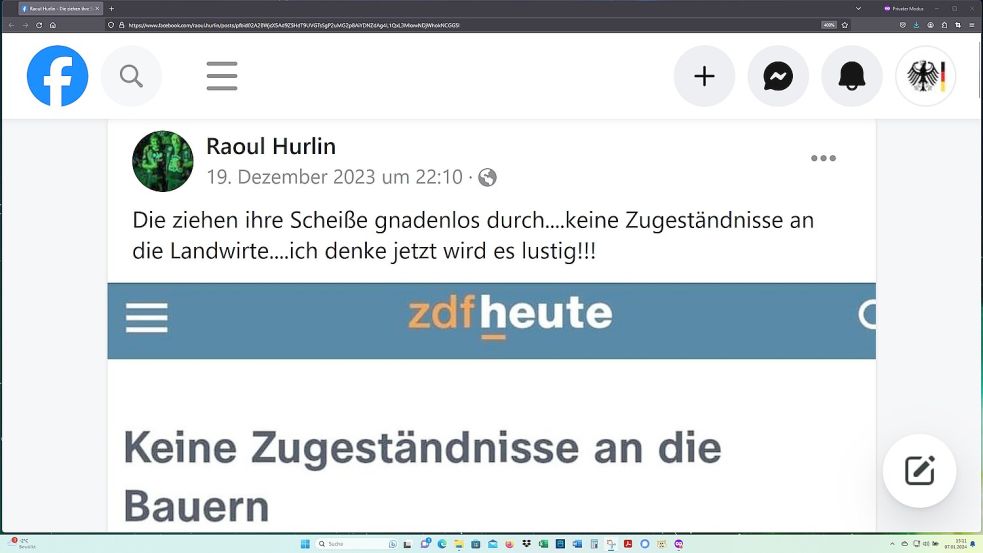Open the create plus menu
Screen dimensions: 983x553
click(x=704, y=76)
